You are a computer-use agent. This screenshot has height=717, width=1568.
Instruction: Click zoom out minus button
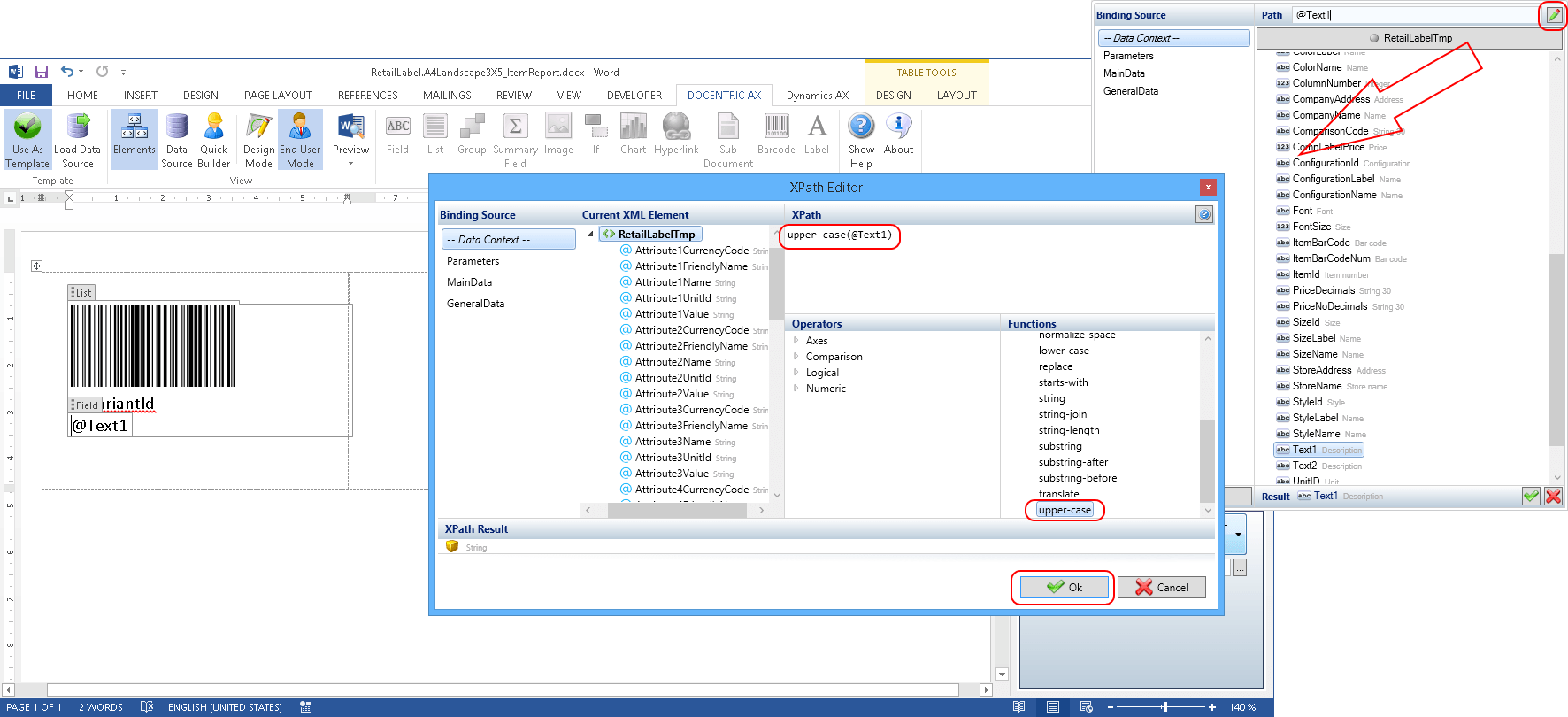[x=1111, y=707]
